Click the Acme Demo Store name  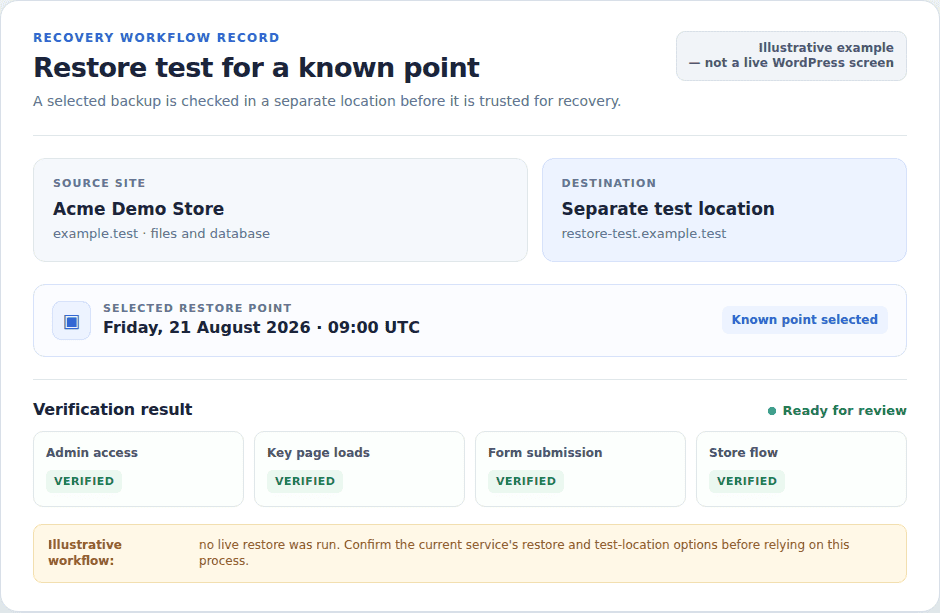(x=138, y=209)
